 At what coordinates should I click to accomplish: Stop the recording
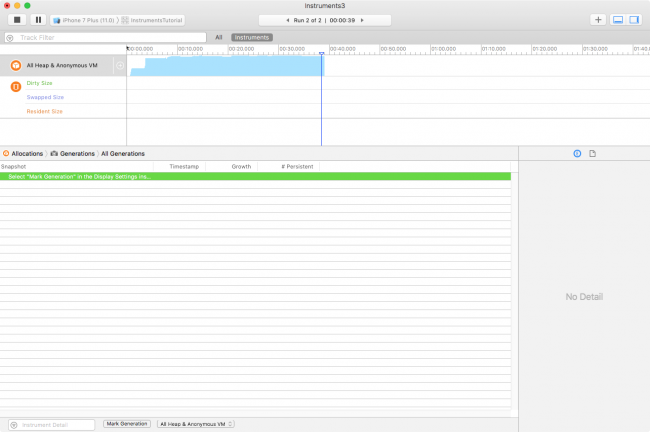17,19
